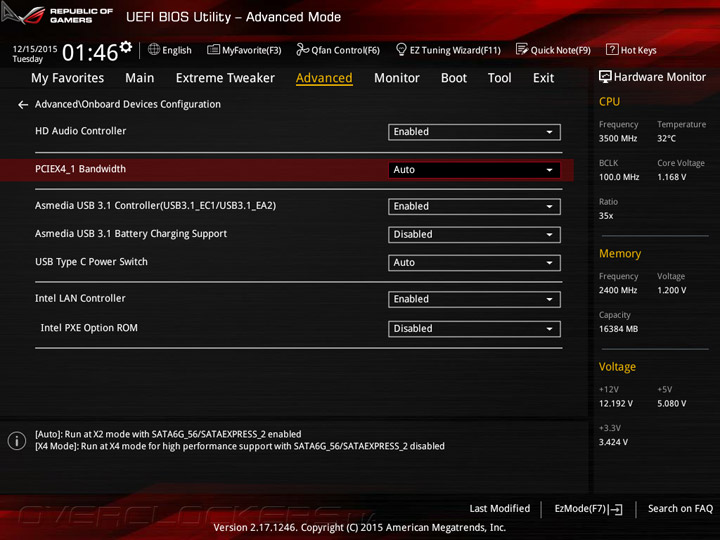Click the settings gear next to the clock
Viewport: 720px width, 540px height.
pos(125,47)
